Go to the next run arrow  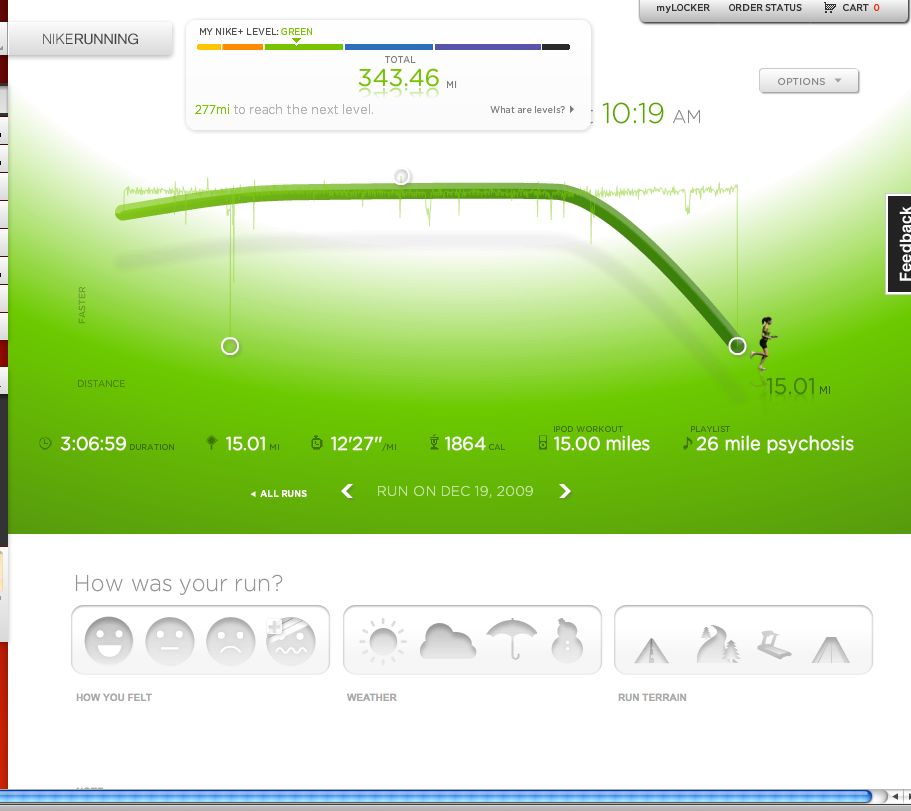click(565, 491)
